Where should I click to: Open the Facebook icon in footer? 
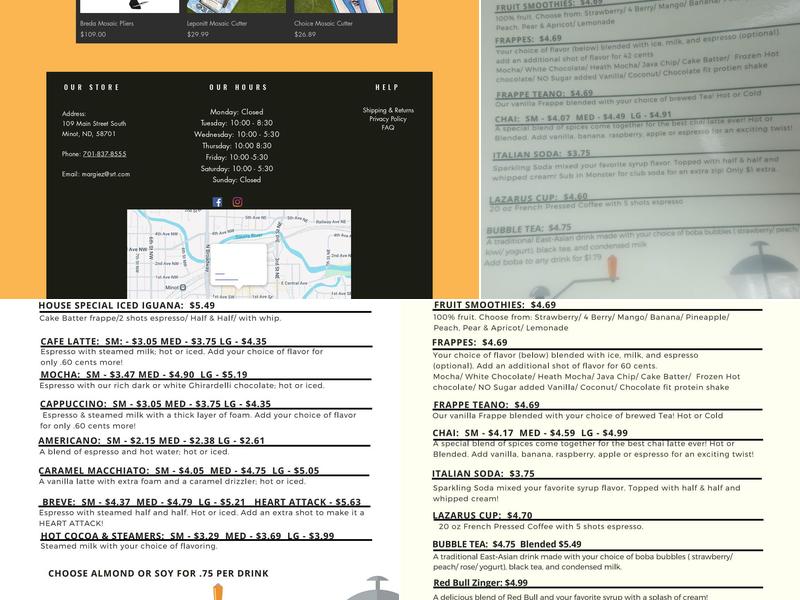[217, 202]
